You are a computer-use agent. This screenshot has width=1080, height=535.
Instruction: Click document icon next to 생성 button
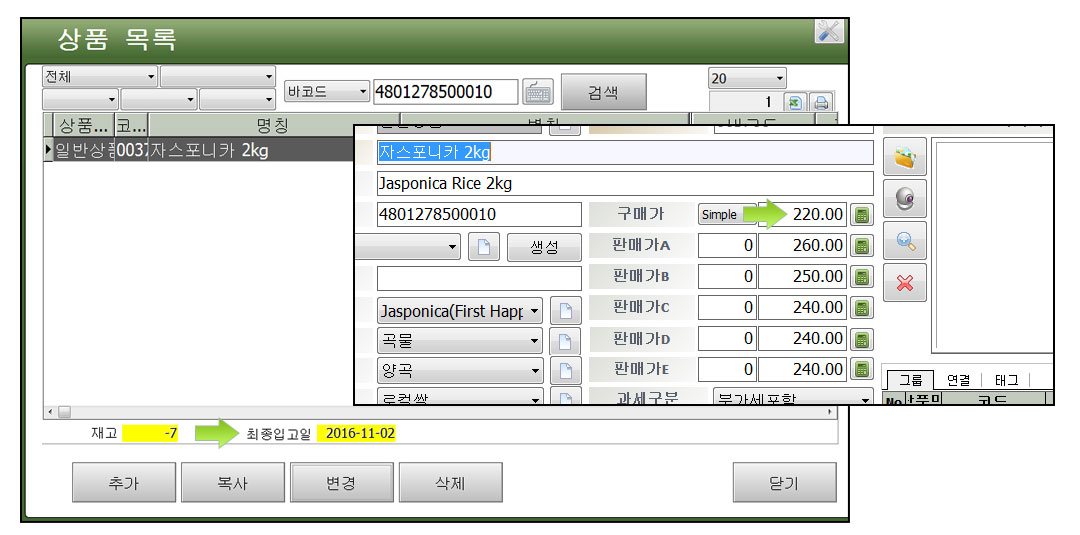(x=484, y=247)
